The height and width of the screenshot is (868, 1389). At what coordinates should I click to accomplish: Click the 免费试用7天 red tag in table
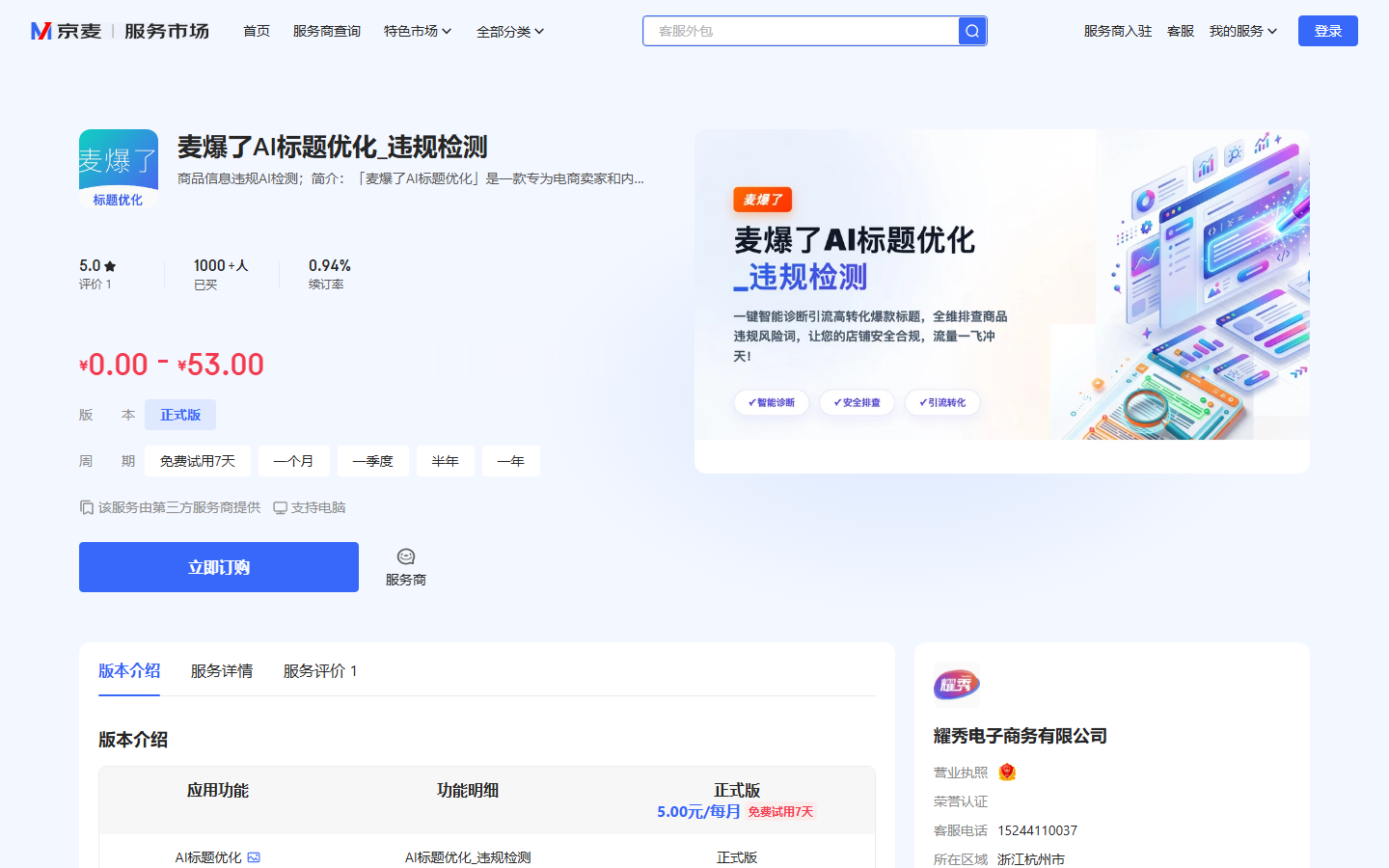click(780, 812)
